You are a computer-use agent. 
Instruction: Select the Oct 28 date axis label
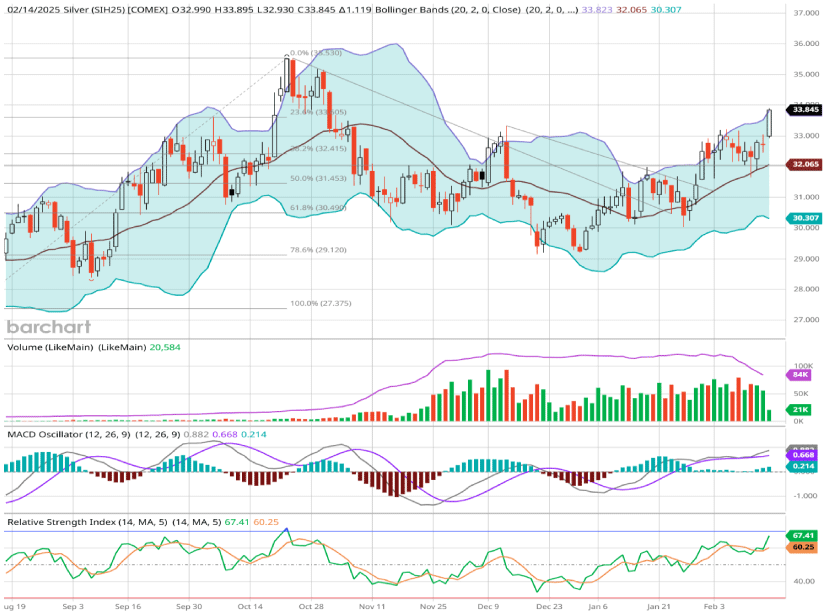tap(312, 606)
